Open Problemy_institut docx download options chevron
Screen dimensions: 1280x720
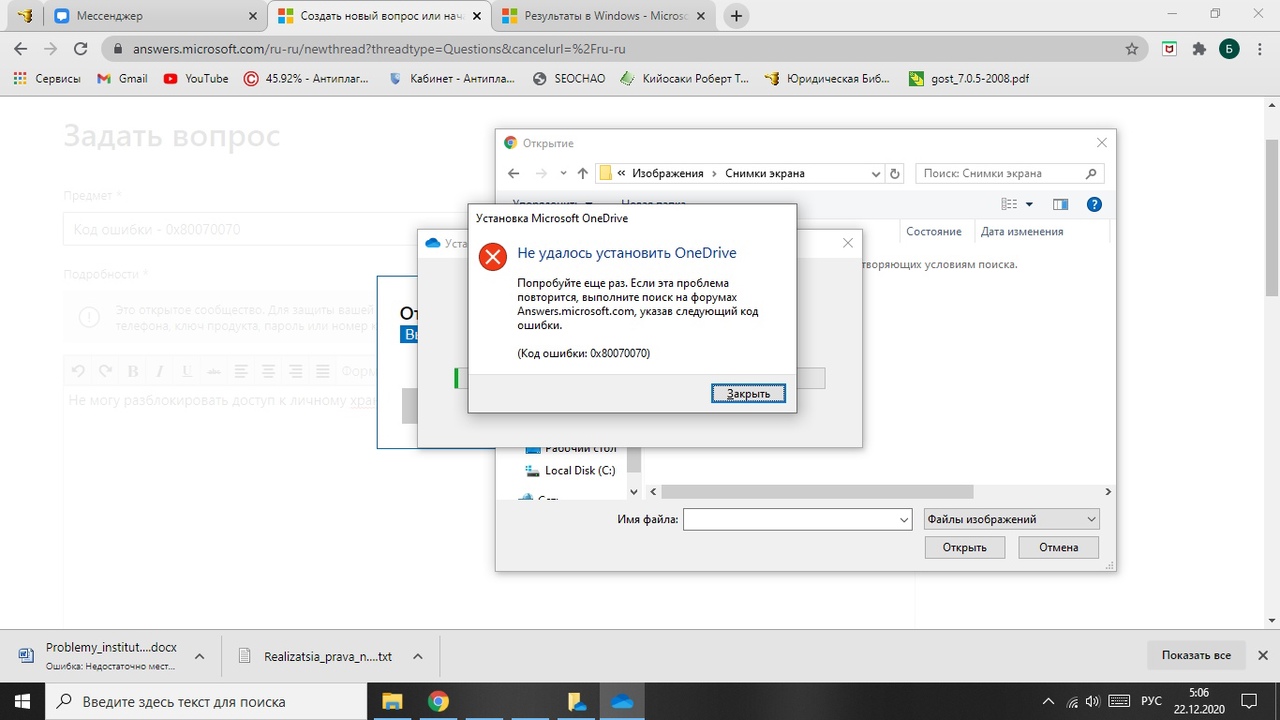pos(199,656)
